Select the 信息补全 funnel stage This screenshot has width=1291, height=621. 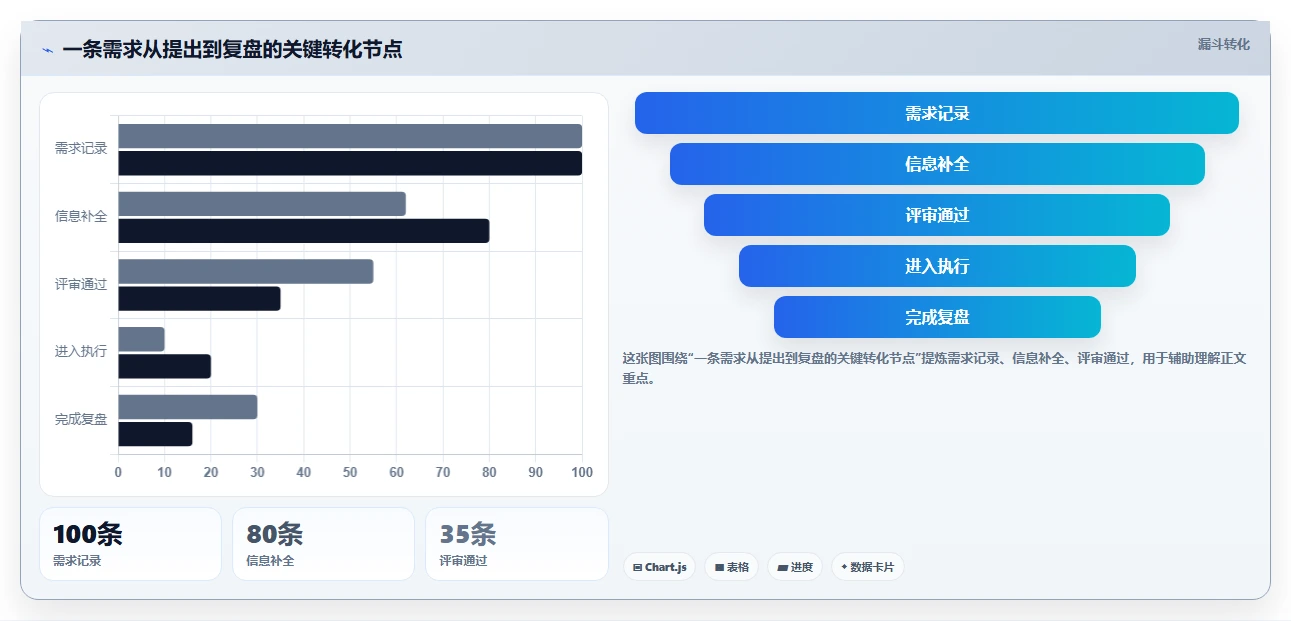937,164
